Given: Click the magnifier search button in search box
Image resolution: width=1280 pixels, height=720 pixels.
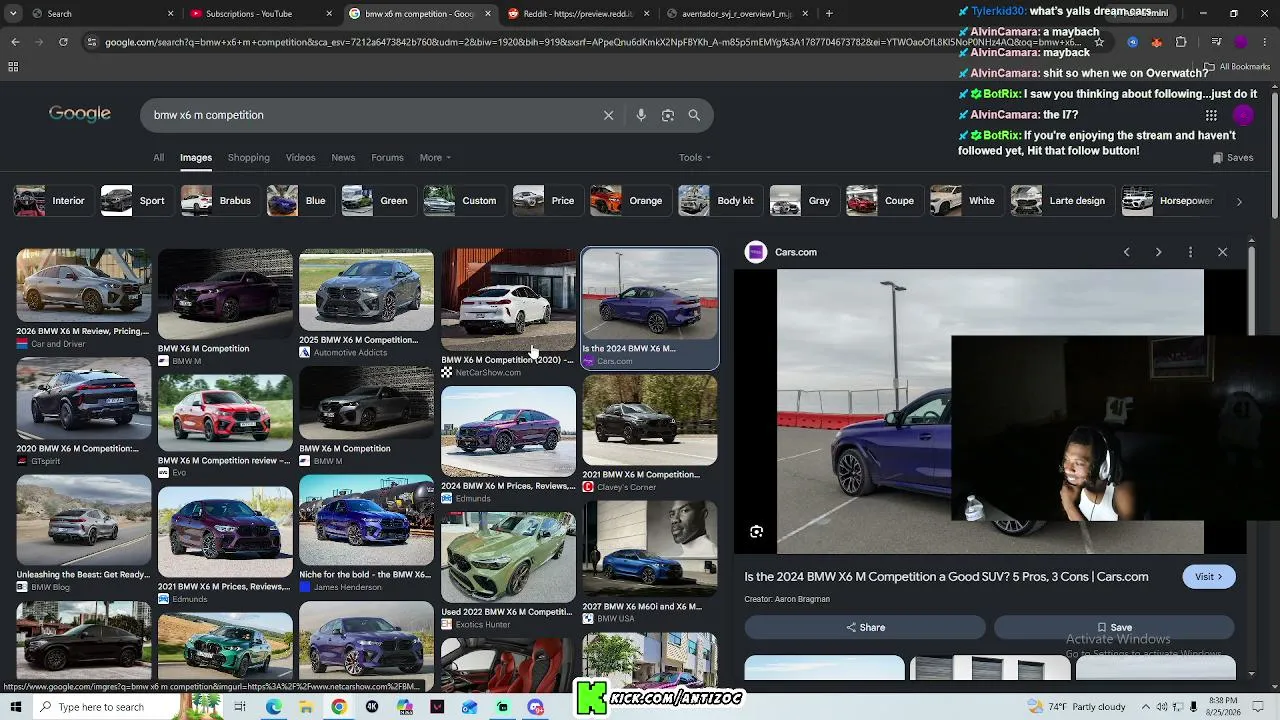Looking at the screenshot, I should [x=694, y=115].
